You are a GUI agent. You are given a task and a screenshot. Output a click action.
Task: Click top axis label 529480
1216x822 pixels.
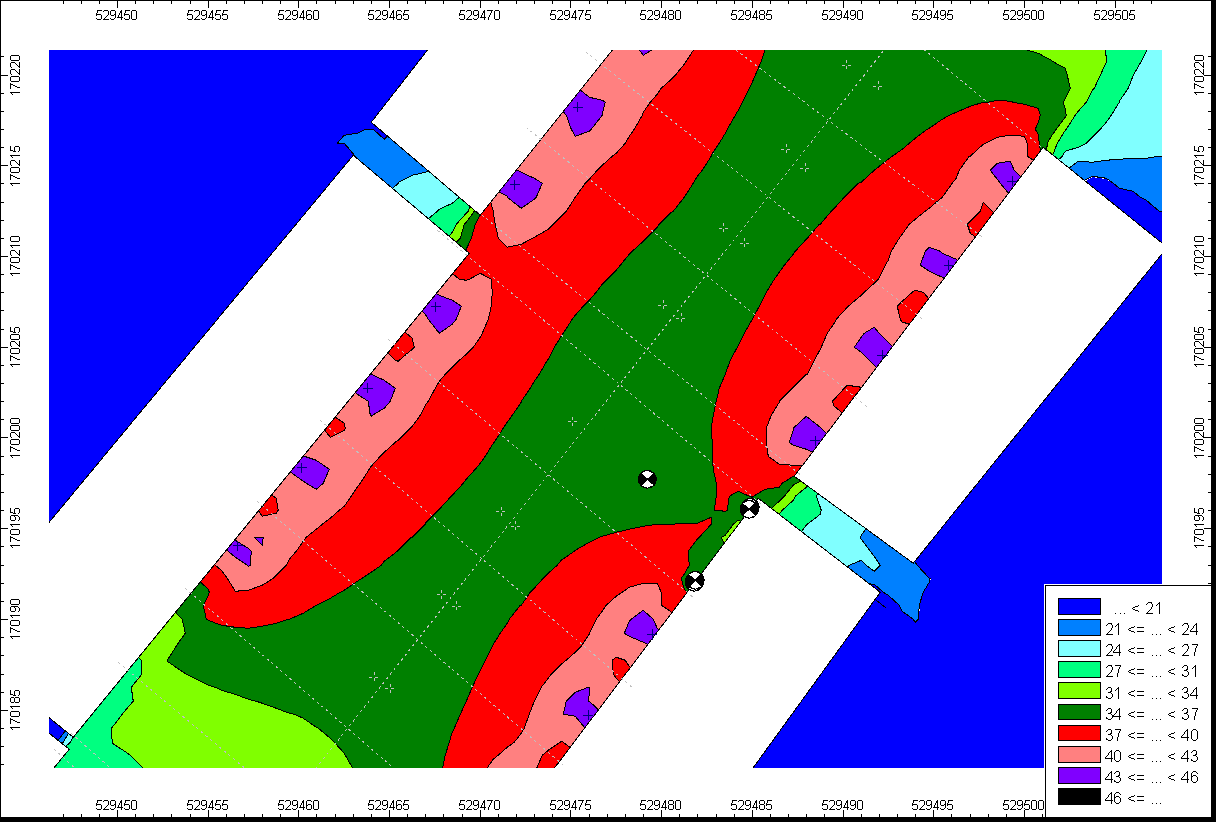point(663,16)
